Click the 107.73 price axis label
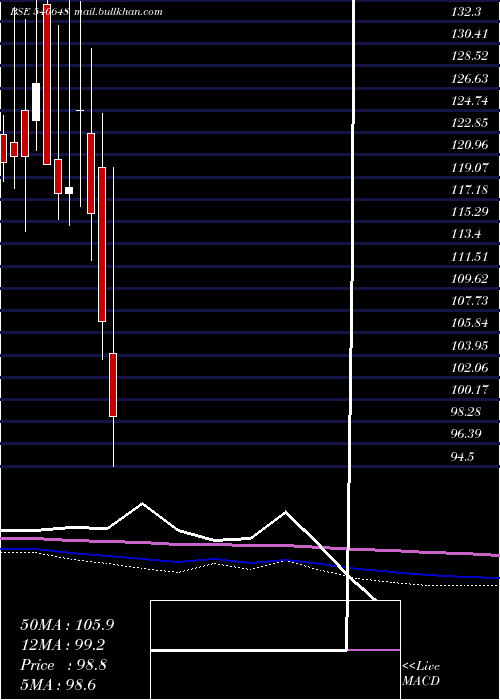 point(470,301)
